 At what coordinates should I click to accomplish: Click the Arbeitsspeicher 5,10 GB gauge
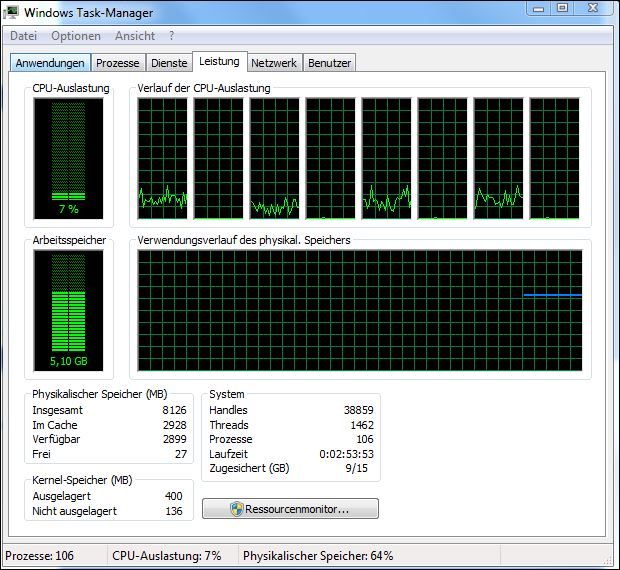pyautogui.click(x=68, y=310)
